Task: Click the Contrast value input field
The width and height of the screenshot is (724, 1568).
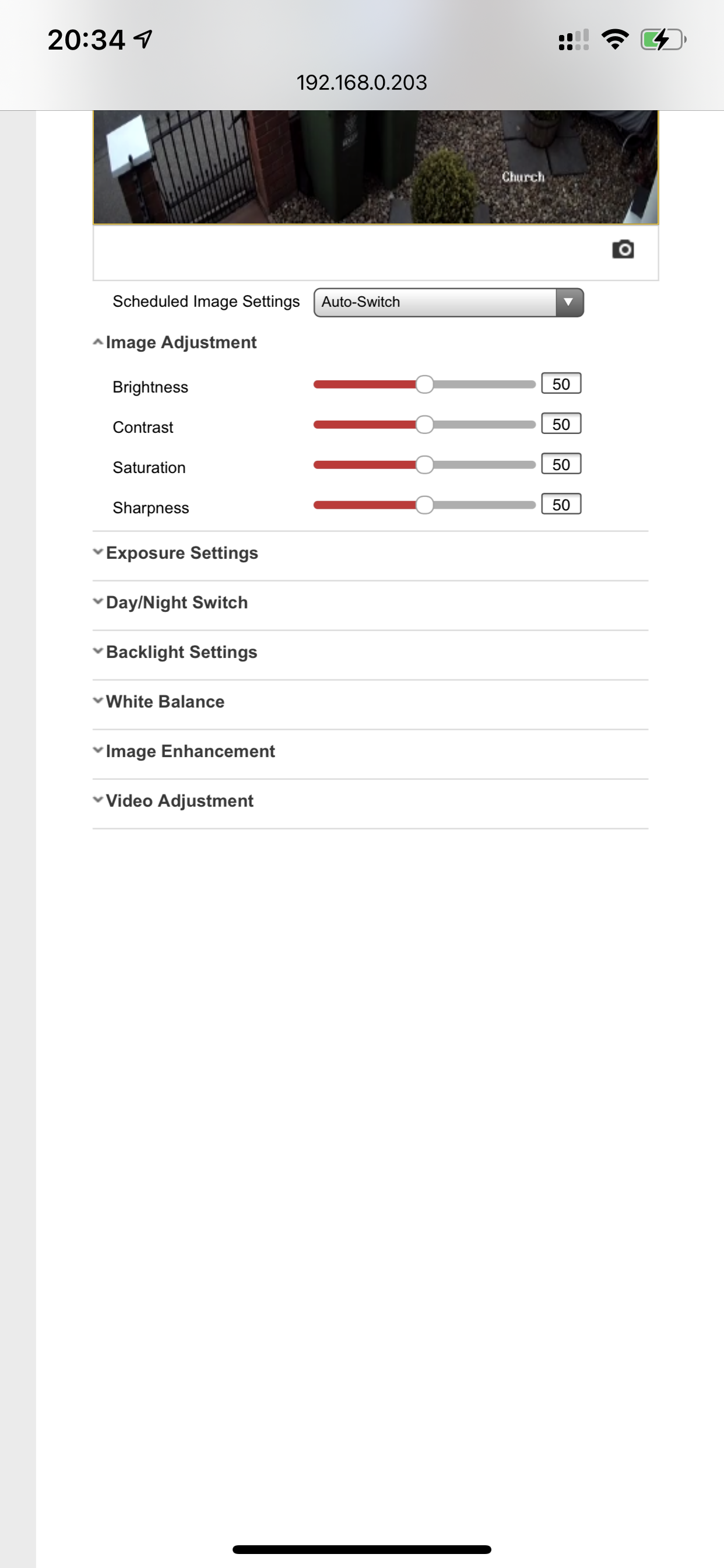Action: pyautogui.click(x=561, y=424)
